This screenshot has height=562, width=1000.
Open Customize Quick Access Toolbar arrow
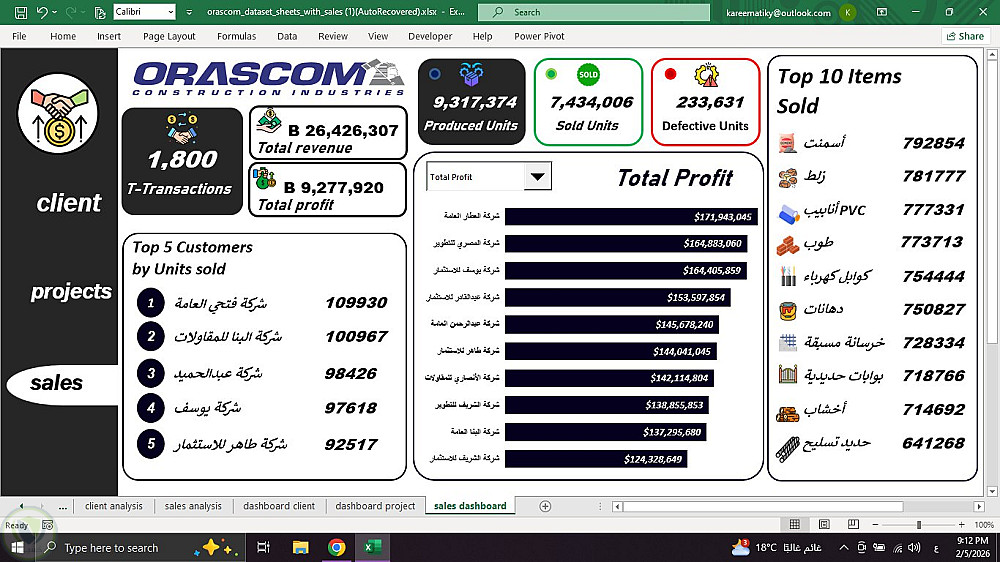click(x=189, y=12)
